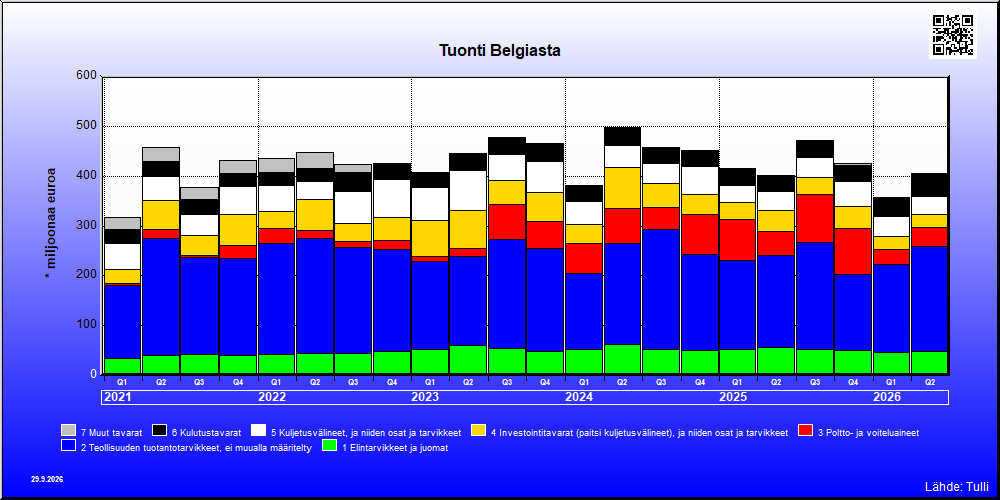Click the y-axis value 200
Image resolution: width=1000 pixels, height=500 pixels.
87,275
